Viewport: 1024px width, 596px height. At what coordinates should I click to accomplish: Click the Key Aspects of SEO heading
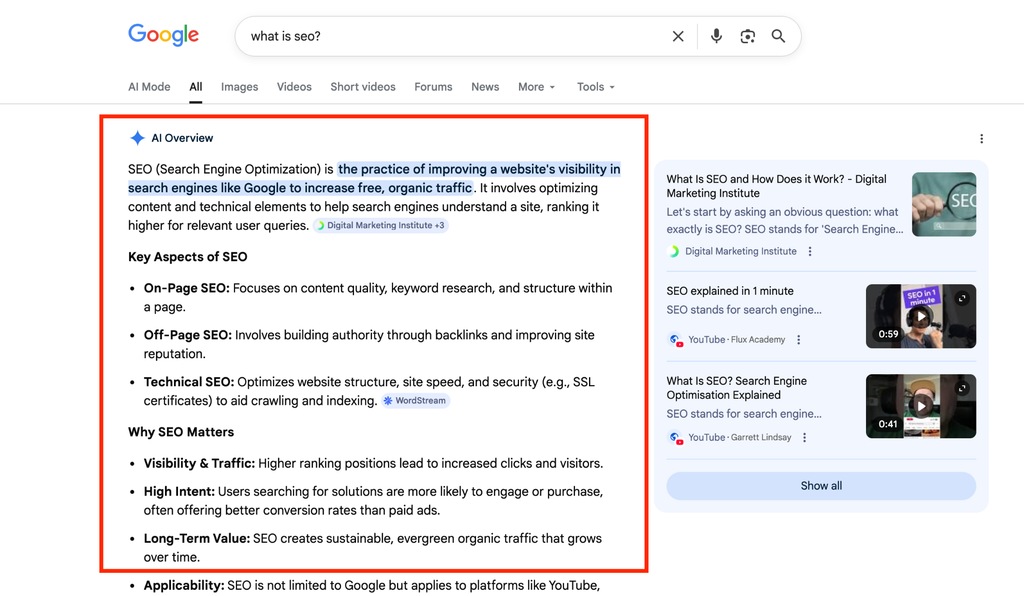pyautogui.click(x=187, y=257)
